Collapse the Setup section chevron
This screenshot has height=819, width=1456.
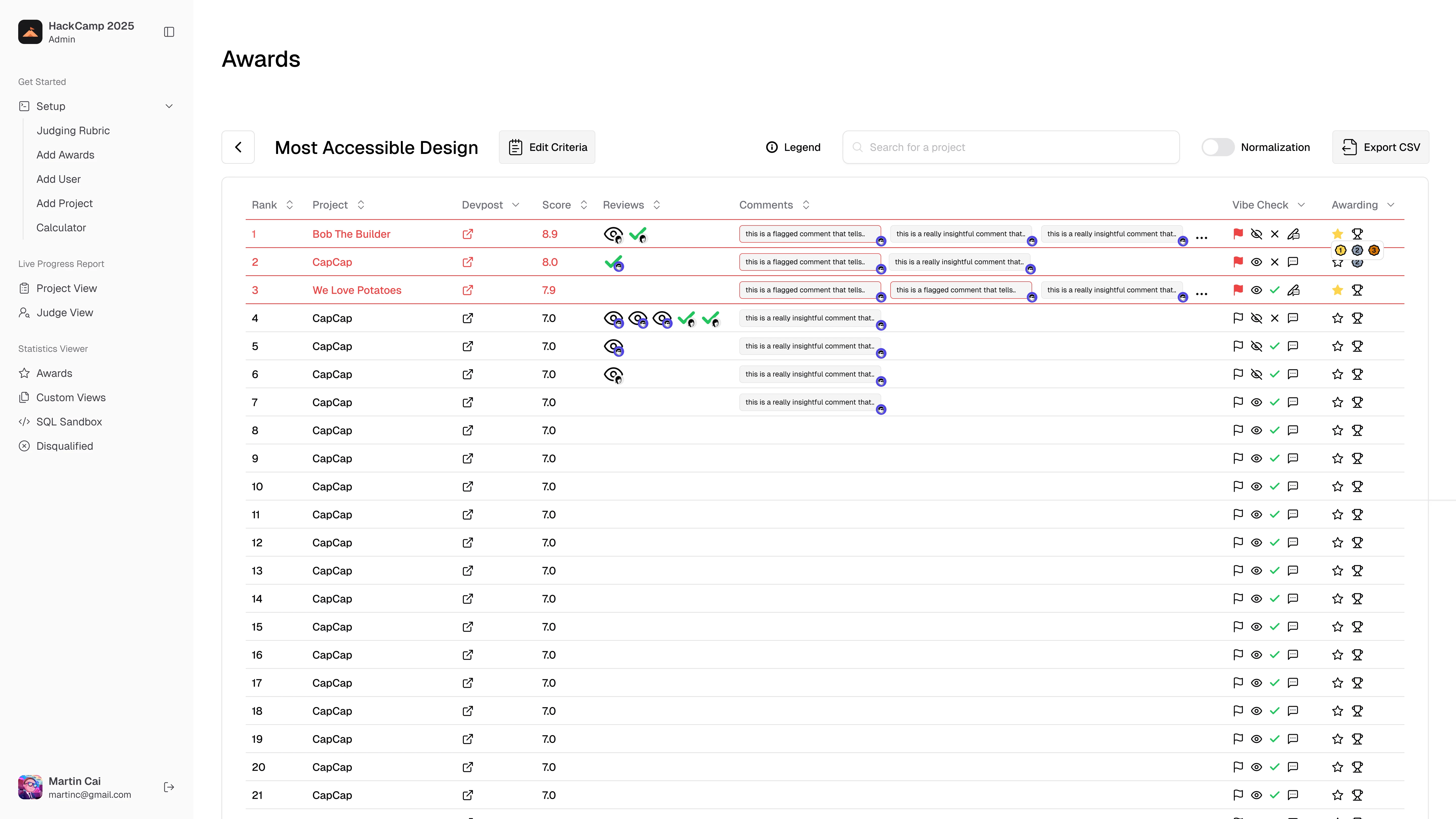[169, 106]
